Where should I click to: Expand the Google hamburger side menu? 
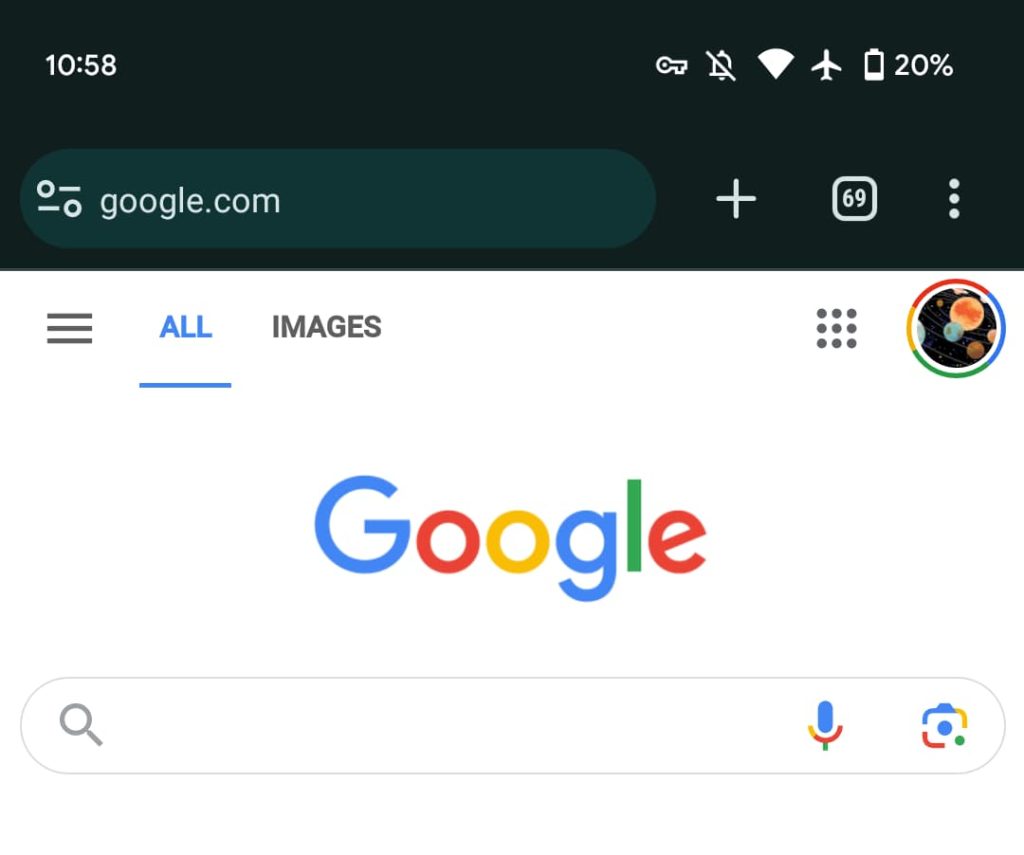70,328
